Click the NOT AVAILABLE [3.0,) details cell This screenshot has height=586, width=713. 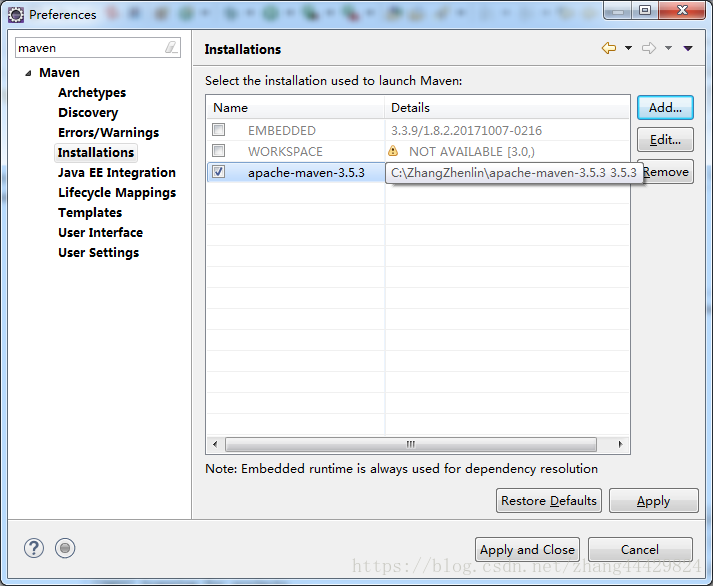click(472, 151)
